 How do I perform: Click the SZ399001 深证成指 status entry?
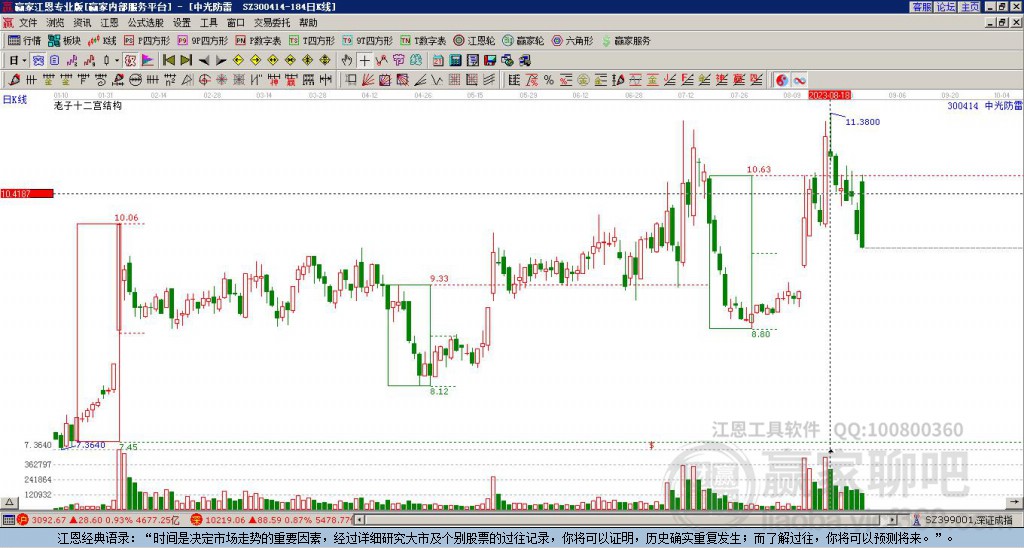click(x=967, y=520)
